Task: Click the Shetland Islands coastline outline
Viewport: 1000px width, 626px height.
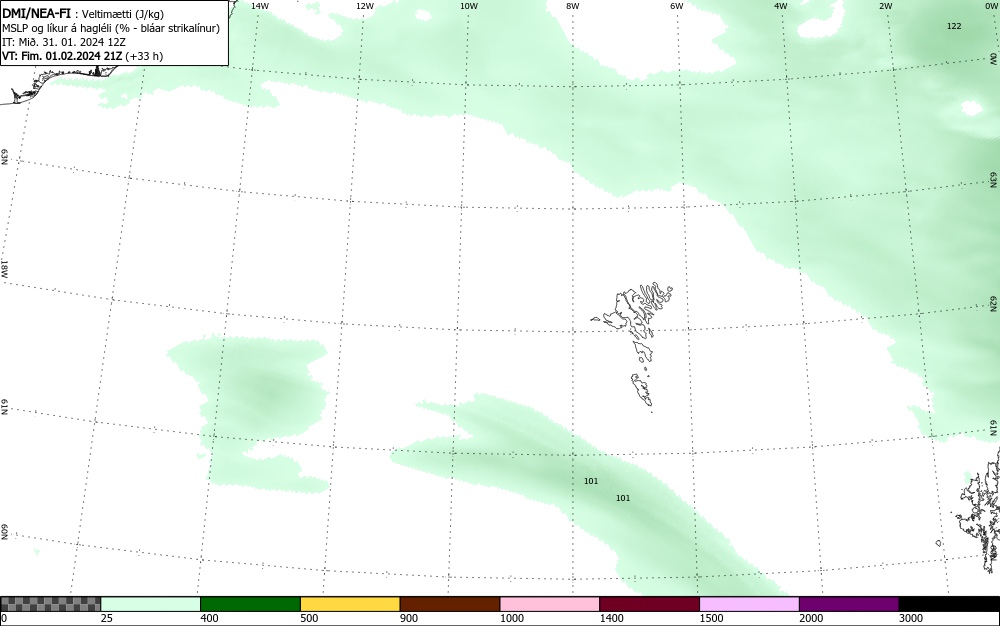Action: [x=979, y=510]
